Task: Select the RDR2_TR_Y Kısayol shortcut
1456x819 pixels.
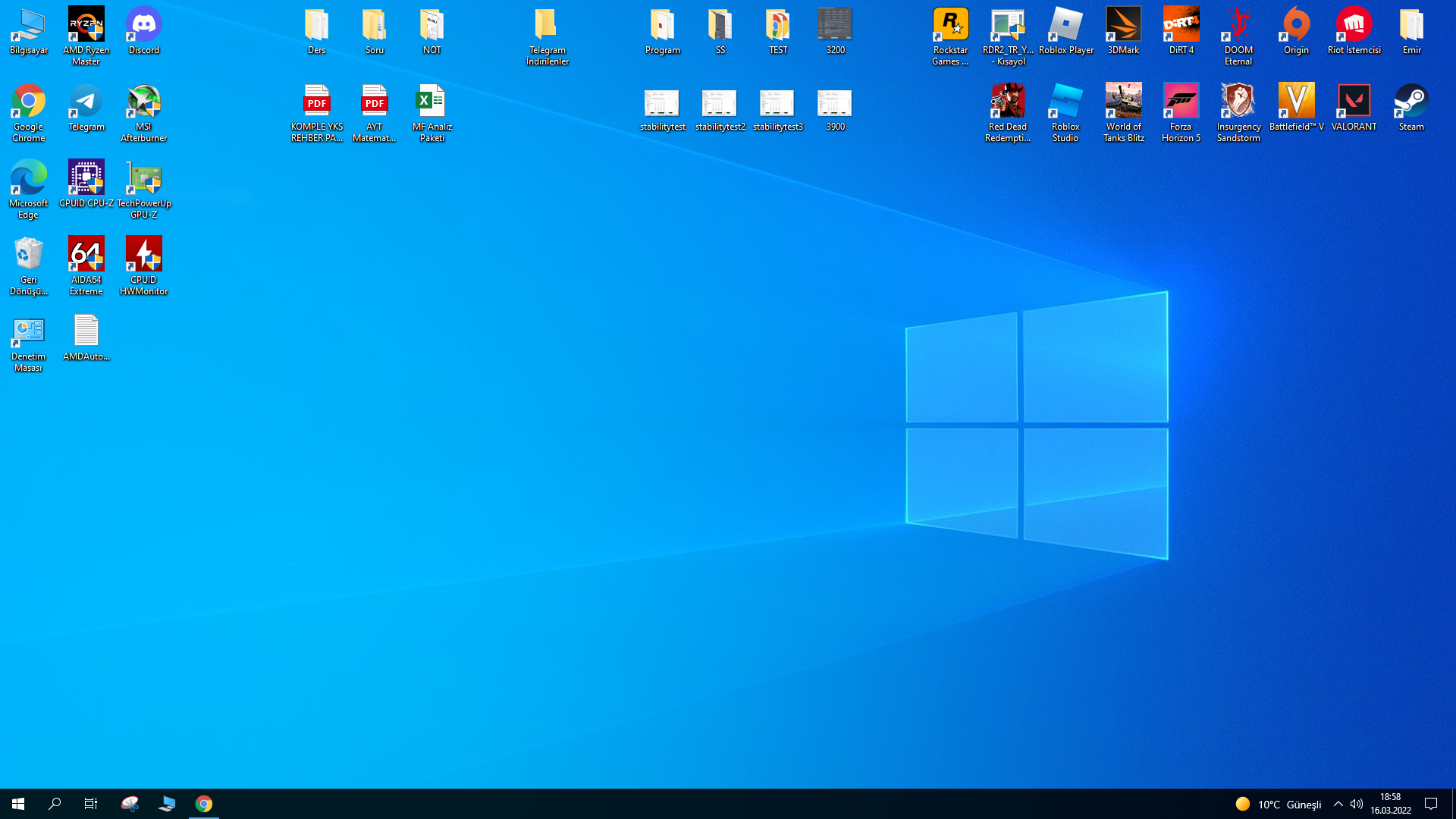Action: (1009, 36)
